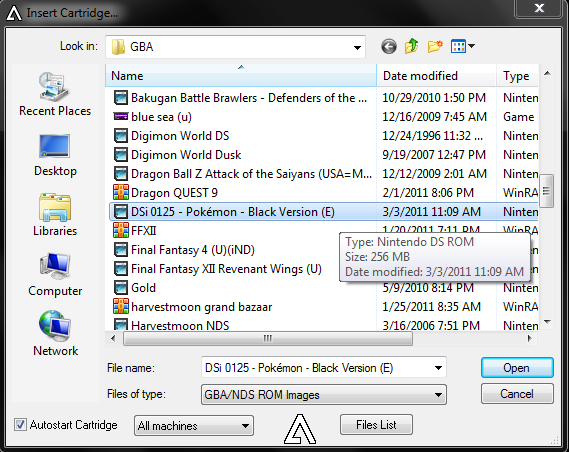Create a new folder icon
The width and height of the screenshot is (570, 452).
point(435,46)
